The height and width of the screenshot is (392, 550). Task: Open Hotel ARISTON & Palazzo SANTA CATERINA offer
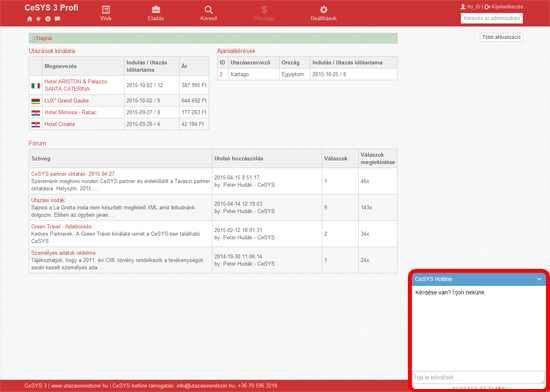click(x=75, y=85)
